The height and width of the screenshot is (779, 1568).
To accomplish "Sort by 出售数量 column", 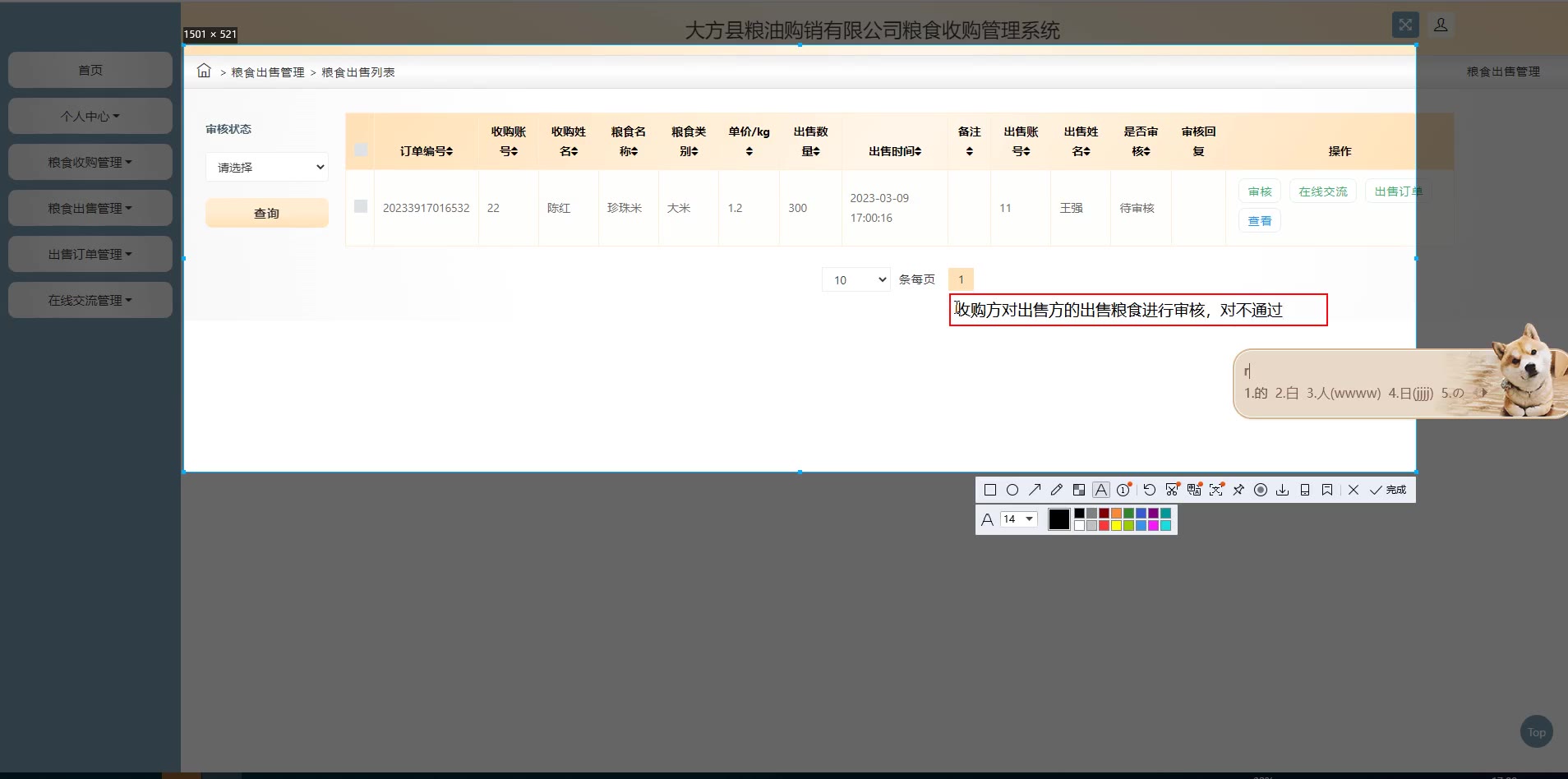I will click(x=811, y=141).
